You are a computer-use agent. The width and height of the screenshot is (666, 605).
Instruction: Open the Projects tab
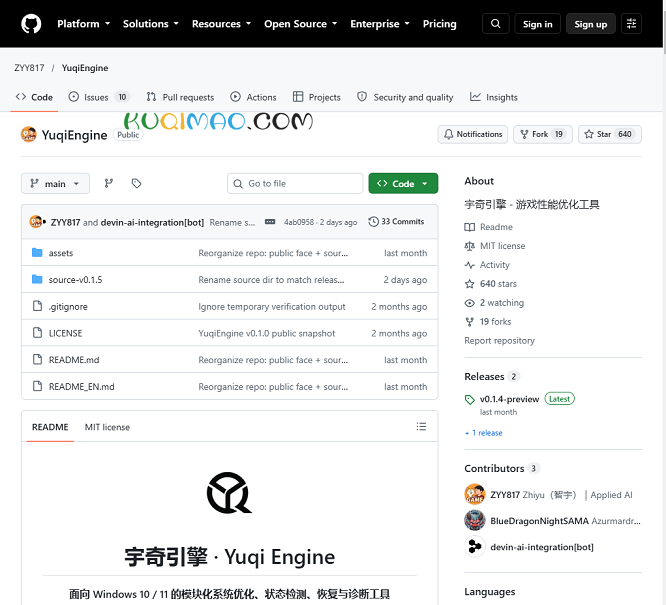click(316, 97)
